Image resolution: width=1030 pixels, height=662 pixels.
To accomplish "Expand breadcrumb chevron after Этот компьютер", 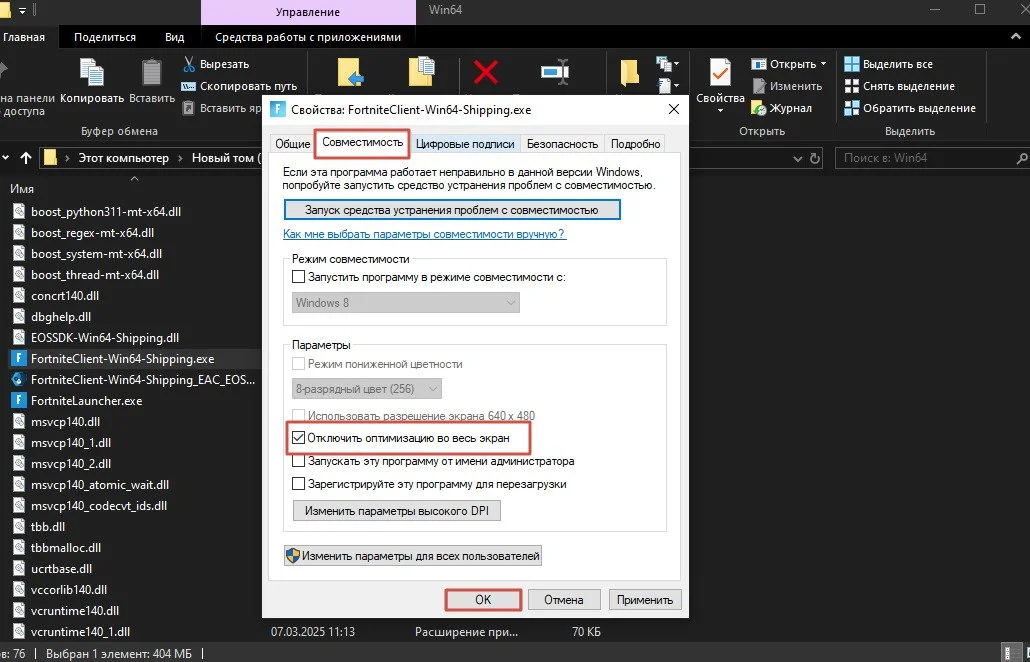I will point(180,158).
